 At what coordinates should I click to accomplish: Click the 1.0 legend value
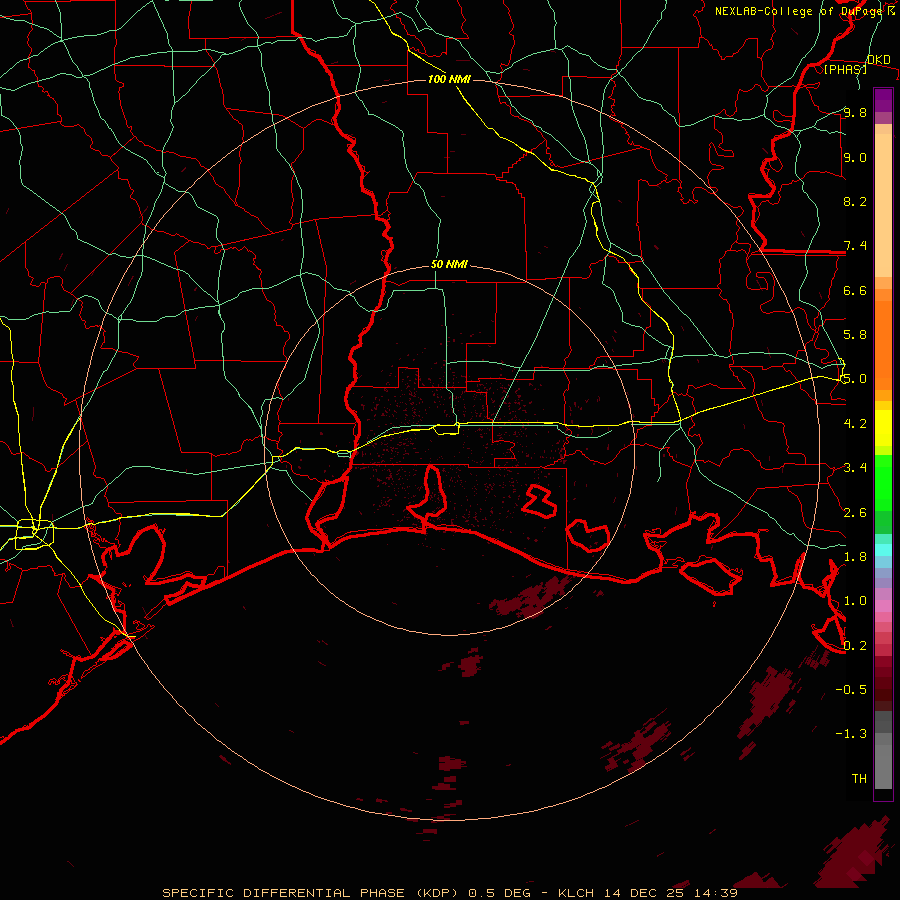coord(855,601)
